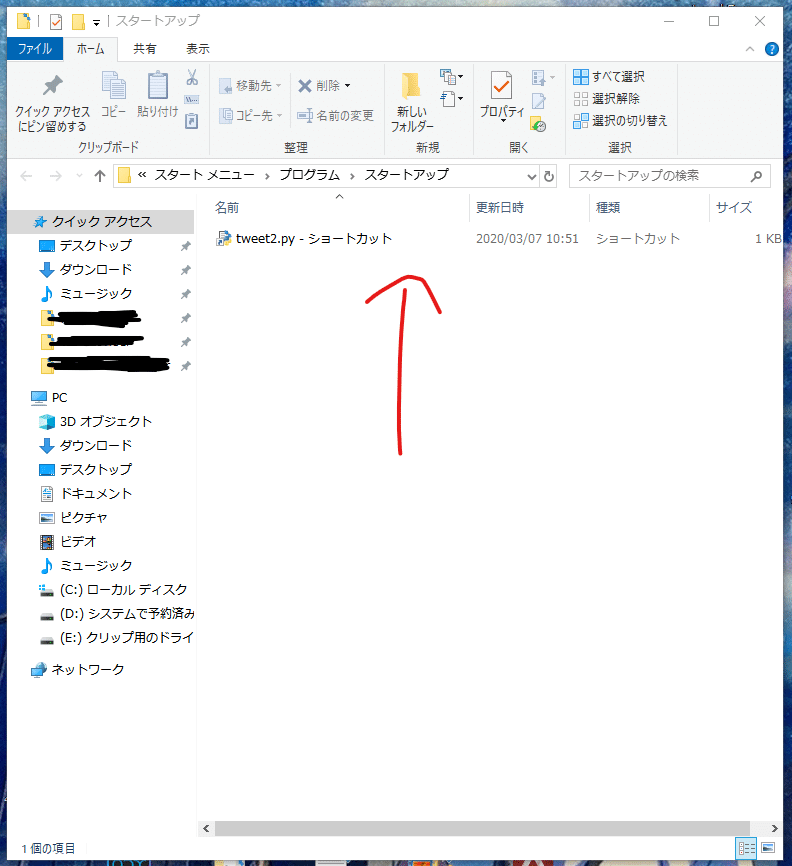Click the search magnifier icon
Screen dimensions: 792x866
[757, 176]
